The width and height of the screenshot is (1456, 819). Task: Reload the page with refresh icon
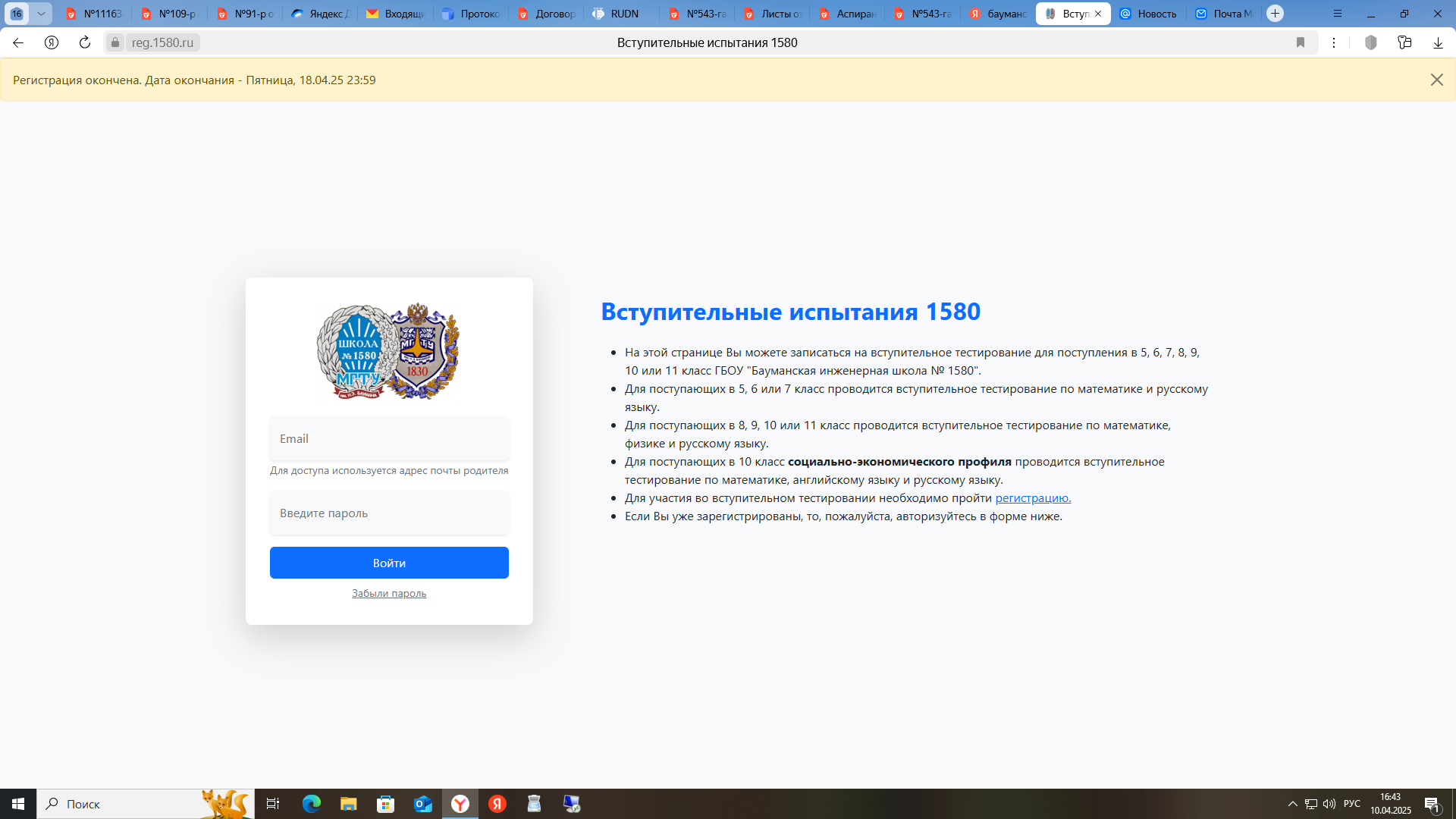[85, 42]
